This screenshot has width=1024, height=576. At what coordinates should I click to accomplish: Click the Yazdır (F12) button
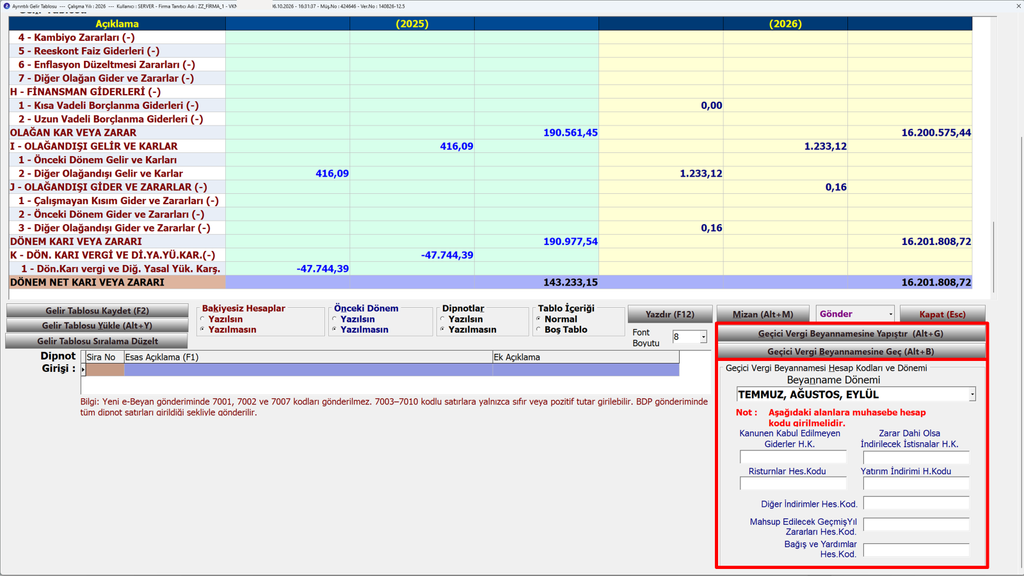point(669,314)
